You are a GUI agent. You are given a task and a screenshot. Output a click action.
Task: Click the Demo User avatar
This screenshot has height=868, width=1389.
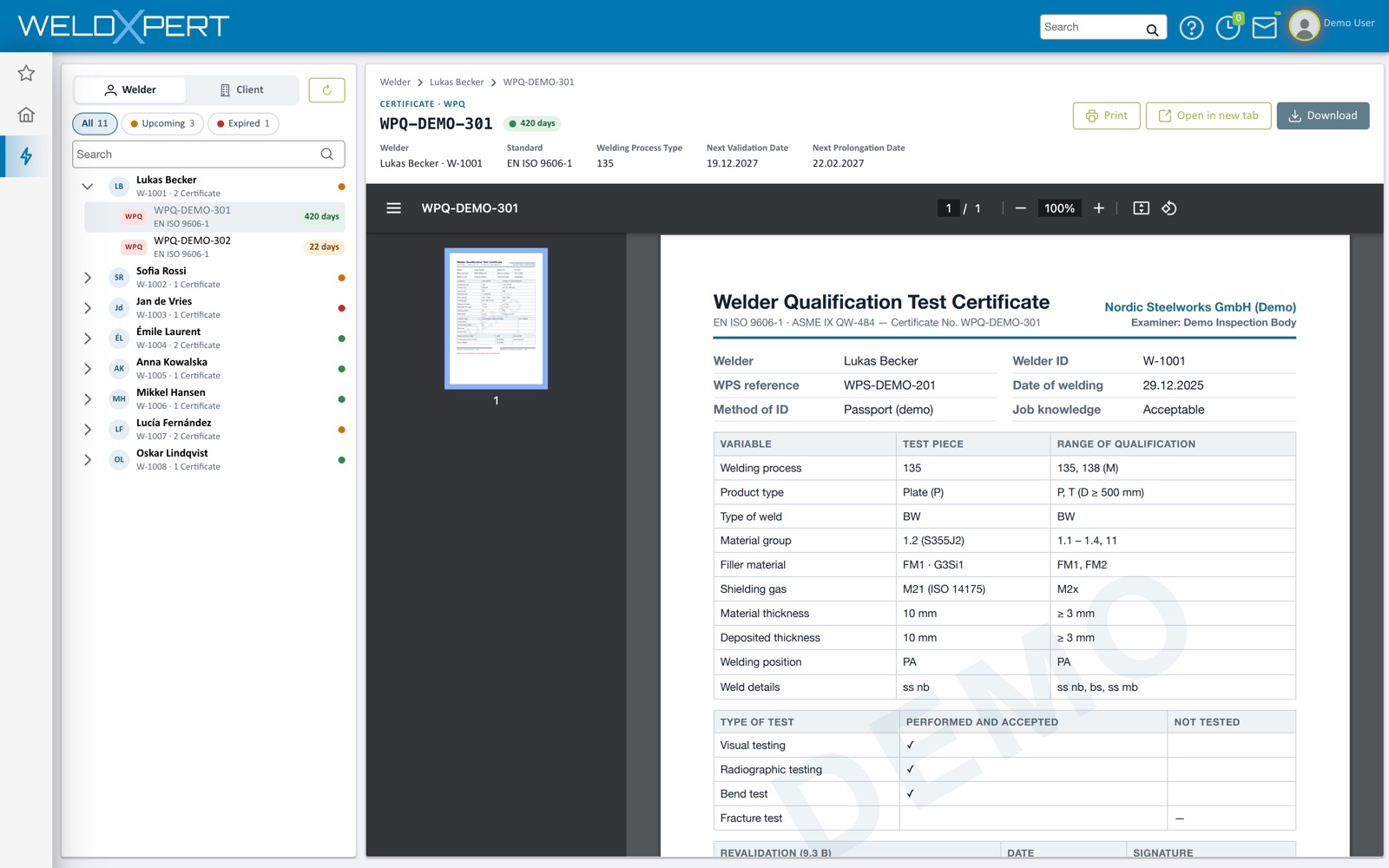[x=1304, y=26]
